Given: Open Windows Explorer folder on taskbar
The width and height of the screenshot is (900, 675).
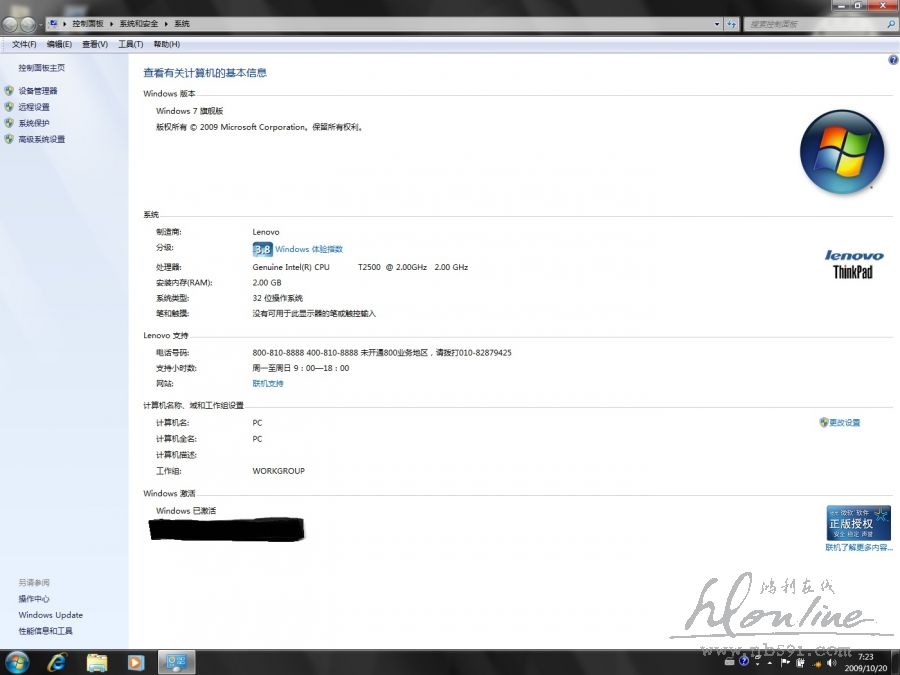Looking at the screenshot, I should click(x=96, y=663).
